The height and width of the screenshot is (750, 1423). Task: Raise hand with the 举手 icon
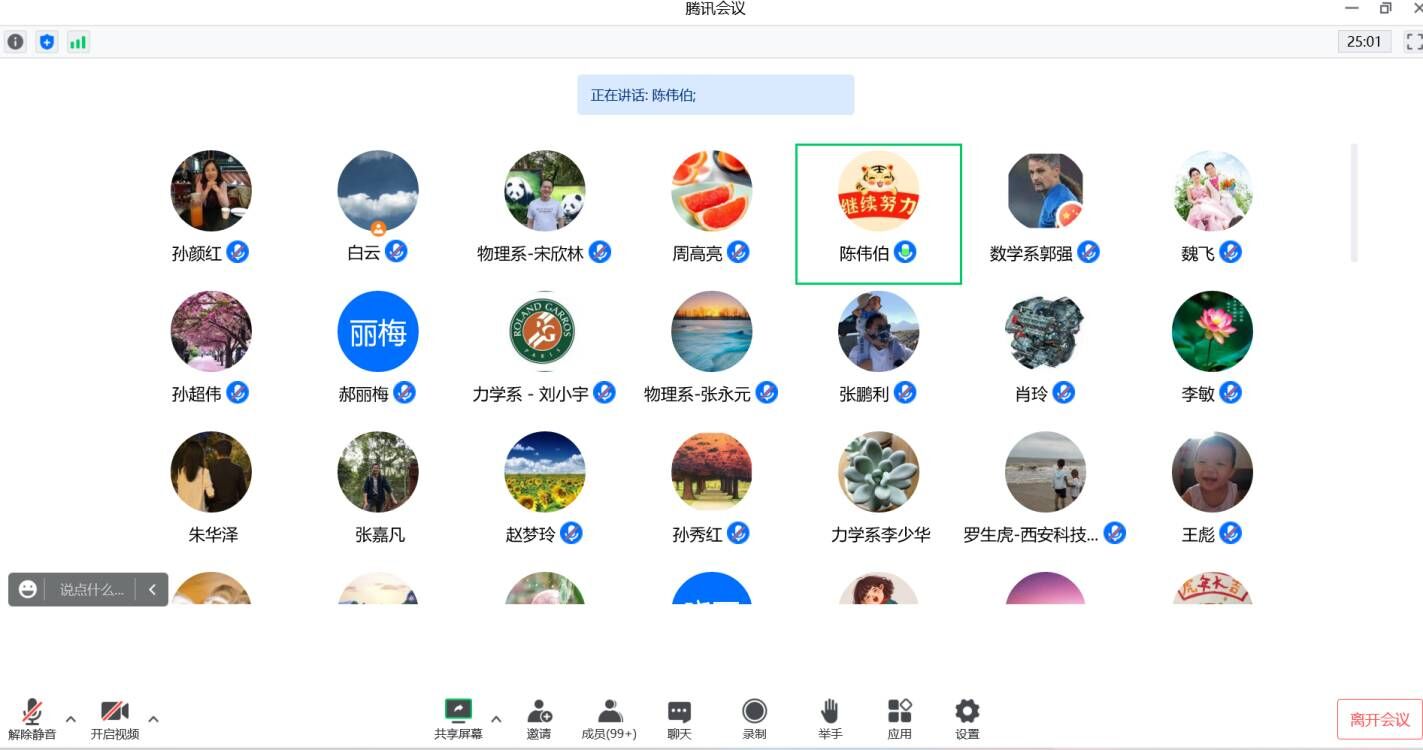coord(829,719)
